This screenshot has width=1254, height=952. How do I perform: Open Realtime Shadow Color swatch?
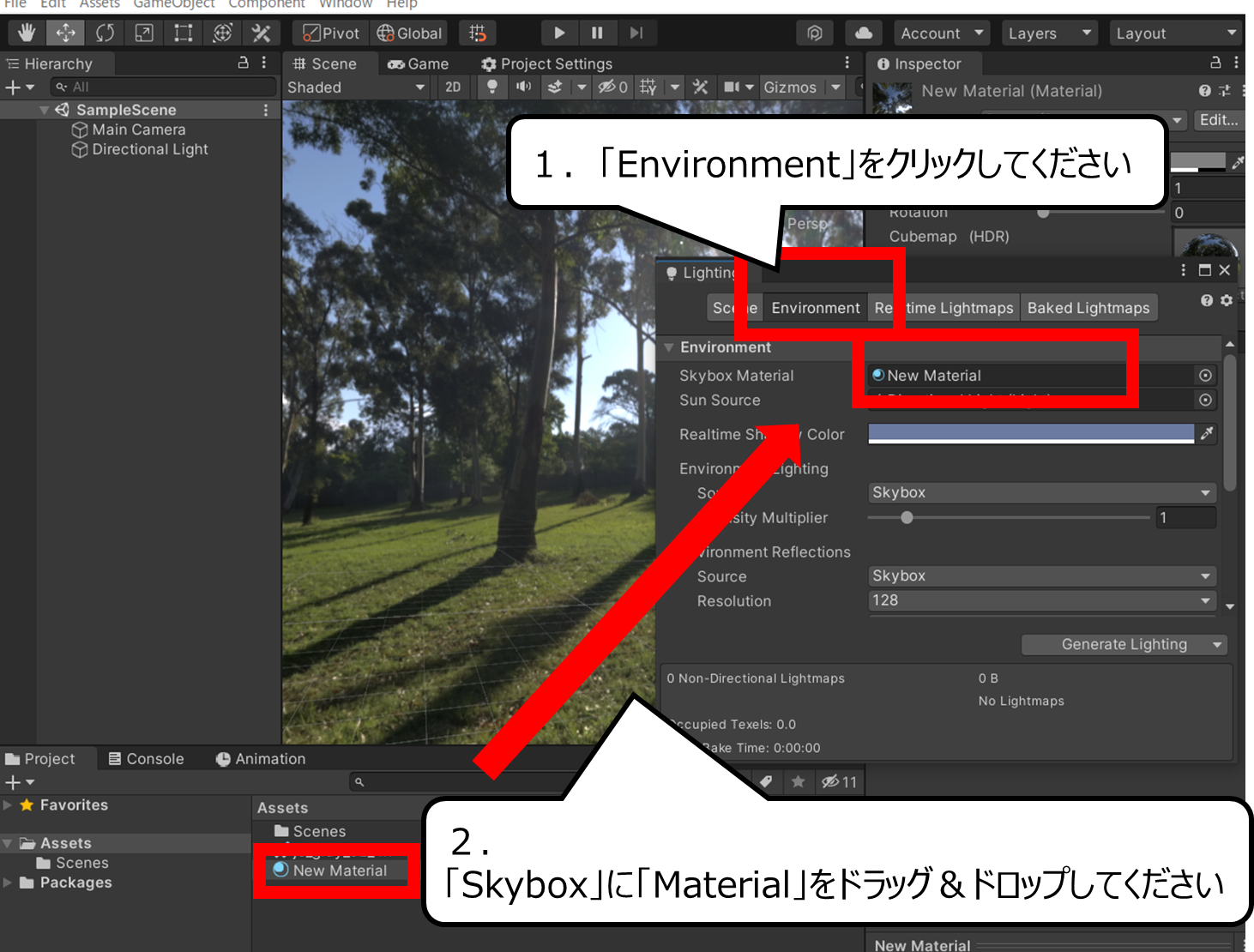coord(1031,434)
